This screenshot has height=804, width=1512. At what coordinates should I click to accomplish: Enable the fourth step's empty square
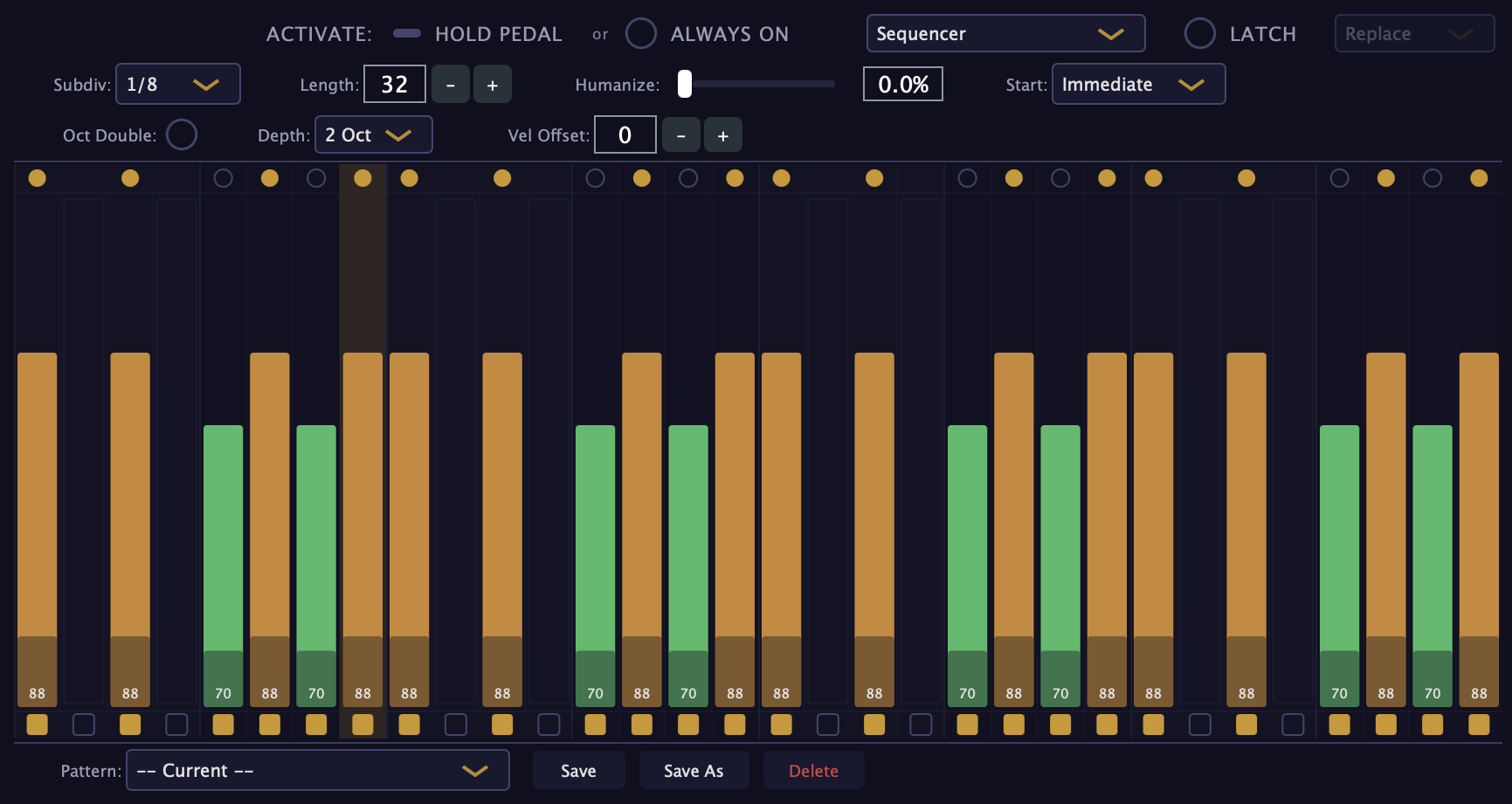176,725
